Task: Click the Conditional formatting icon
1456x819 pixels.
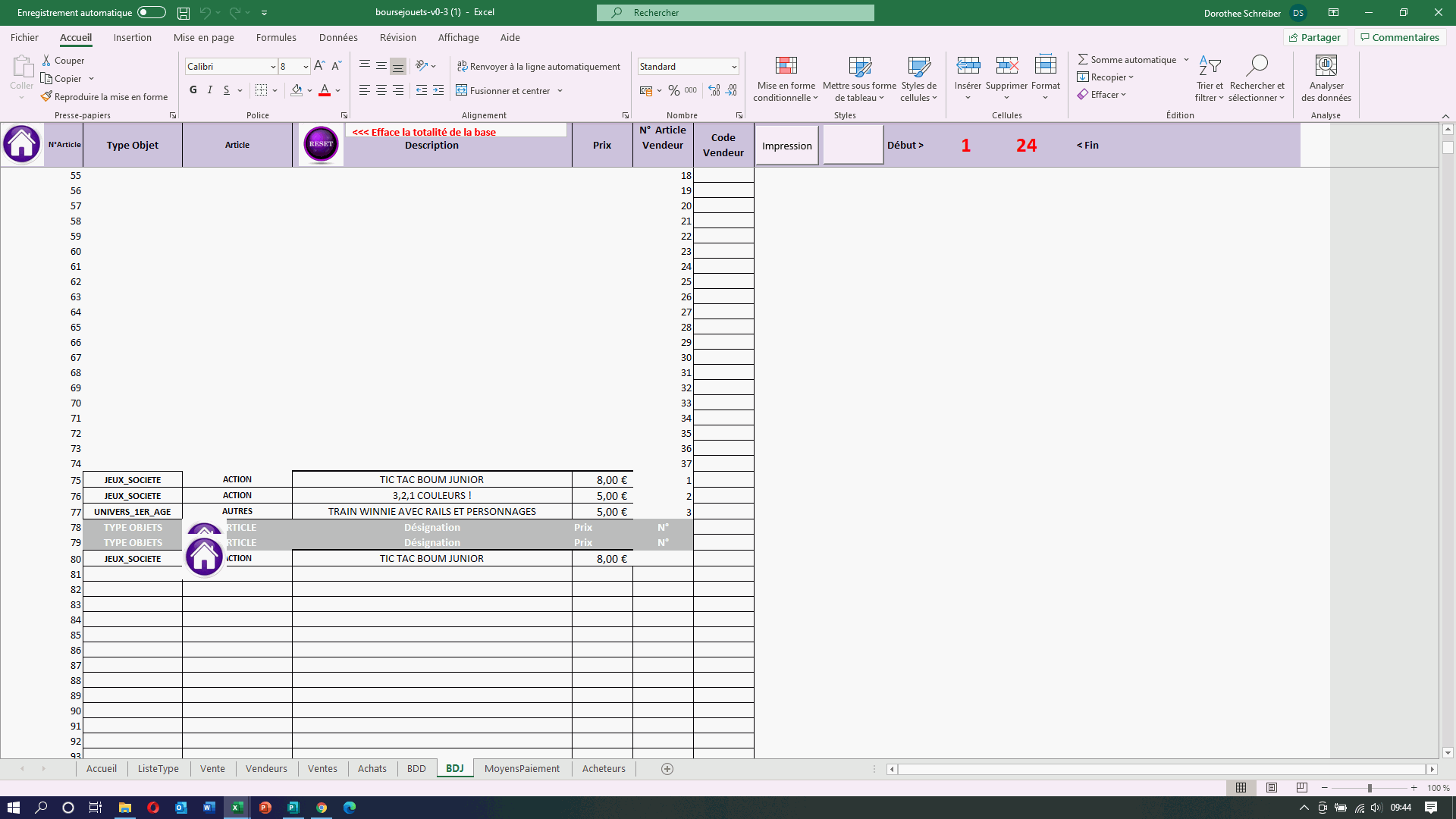Action: coord(786,67)
